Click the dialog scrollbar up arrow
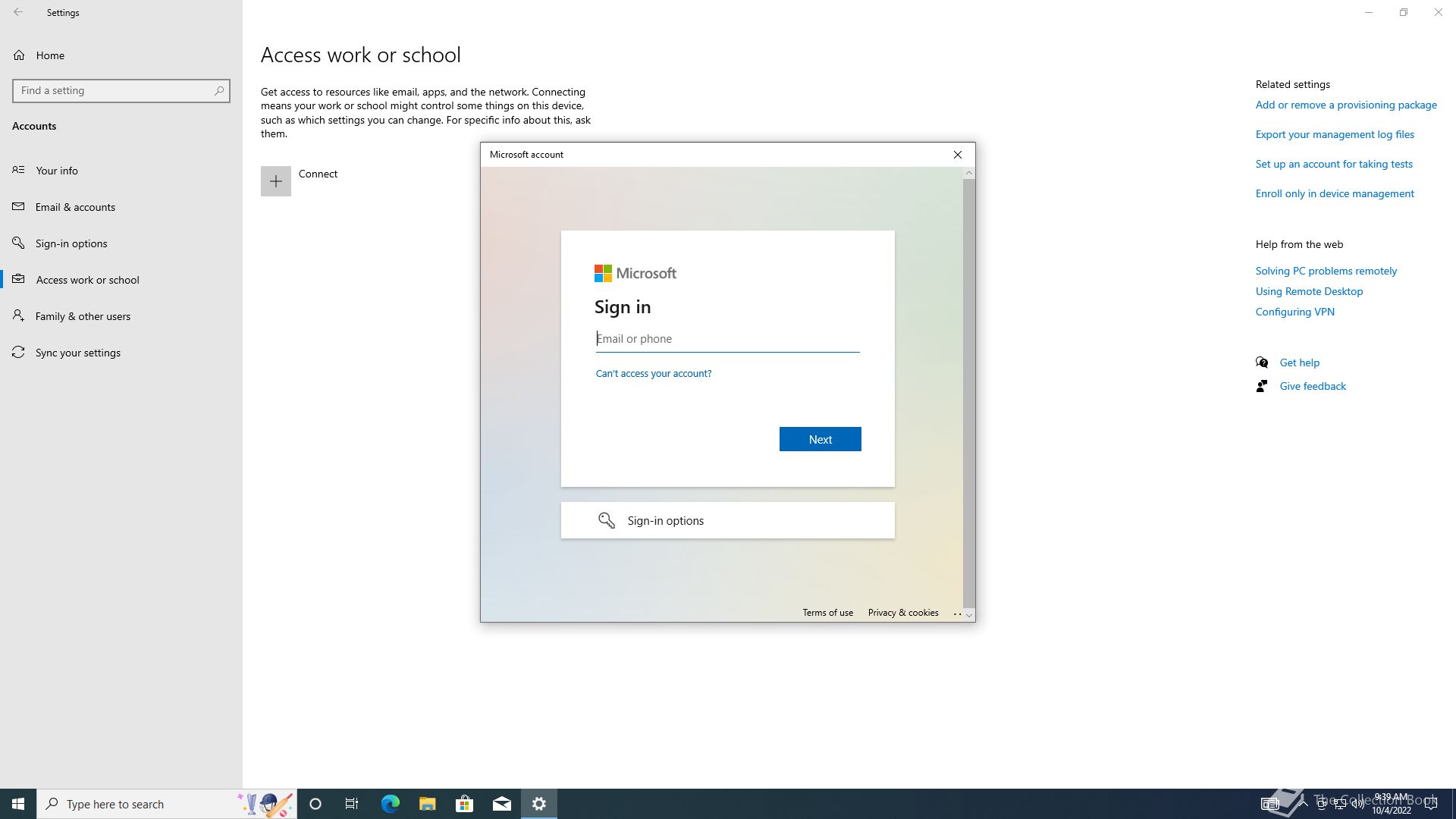Screen dimensions: 1456x819 pyautogui.click(x=968, y=173)
